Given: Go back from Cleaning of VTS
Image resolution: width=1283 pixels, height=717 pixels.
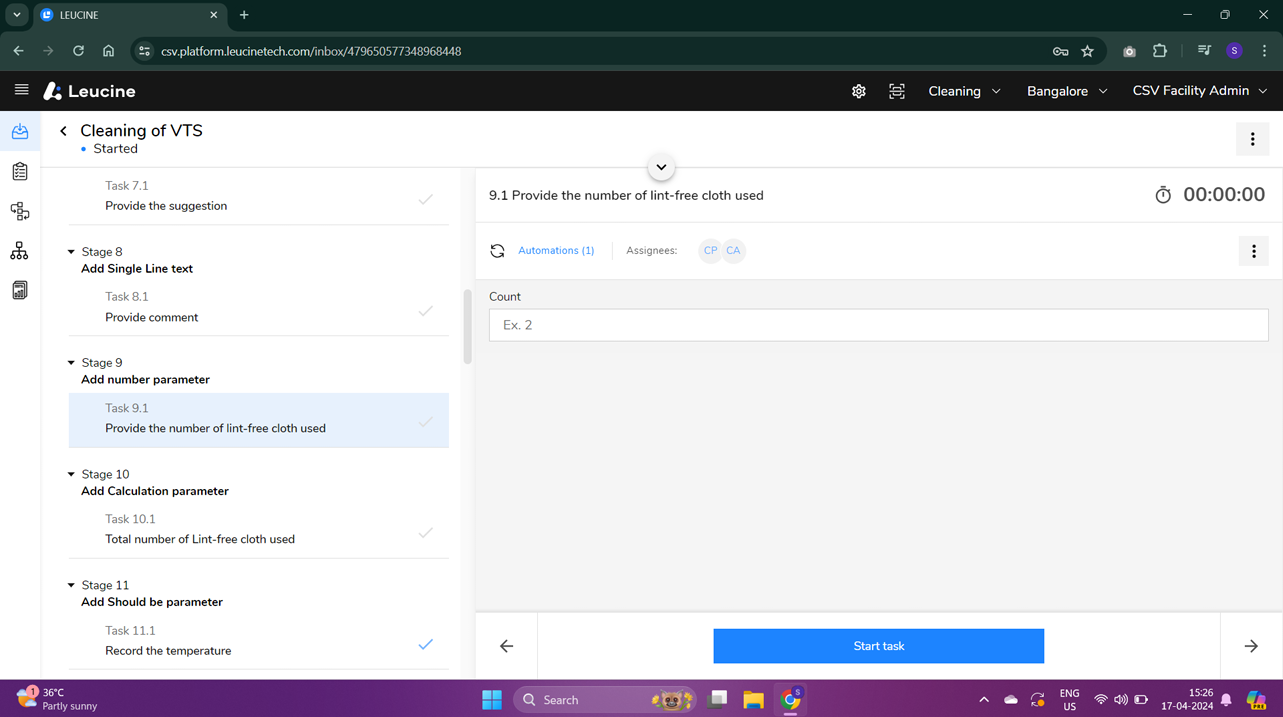Looking at the screenshot, I should (x=63, y=131).
